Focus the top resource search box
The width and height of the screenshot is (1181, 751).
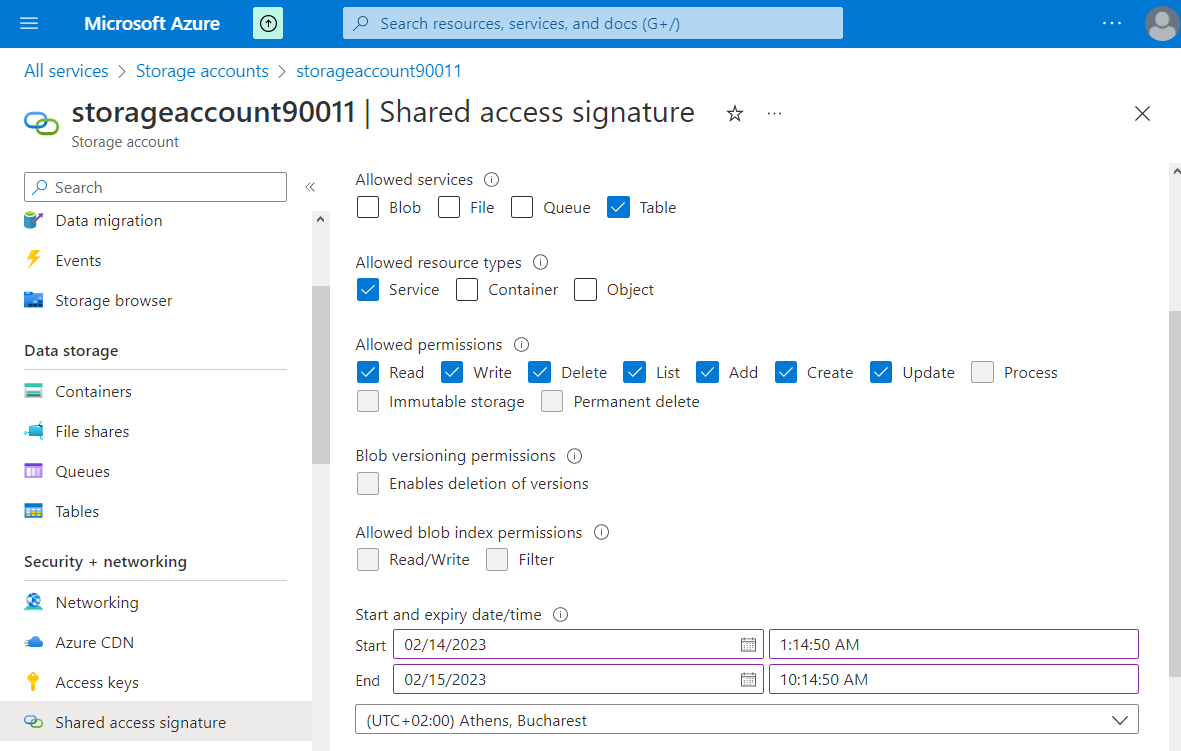(593, 23)
